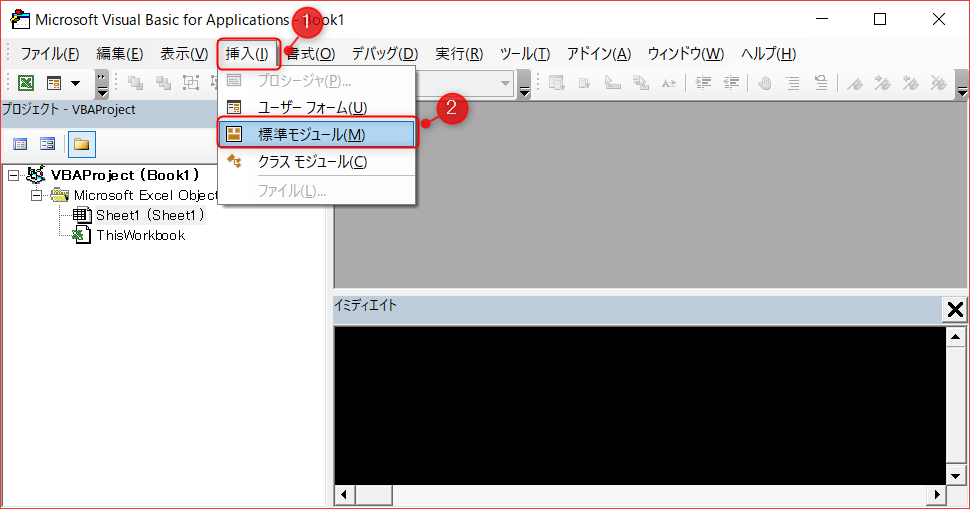
Task: Click the Immediate window horizontal scroll thumb
Action: pyautogui.click(x=373, y=495)
